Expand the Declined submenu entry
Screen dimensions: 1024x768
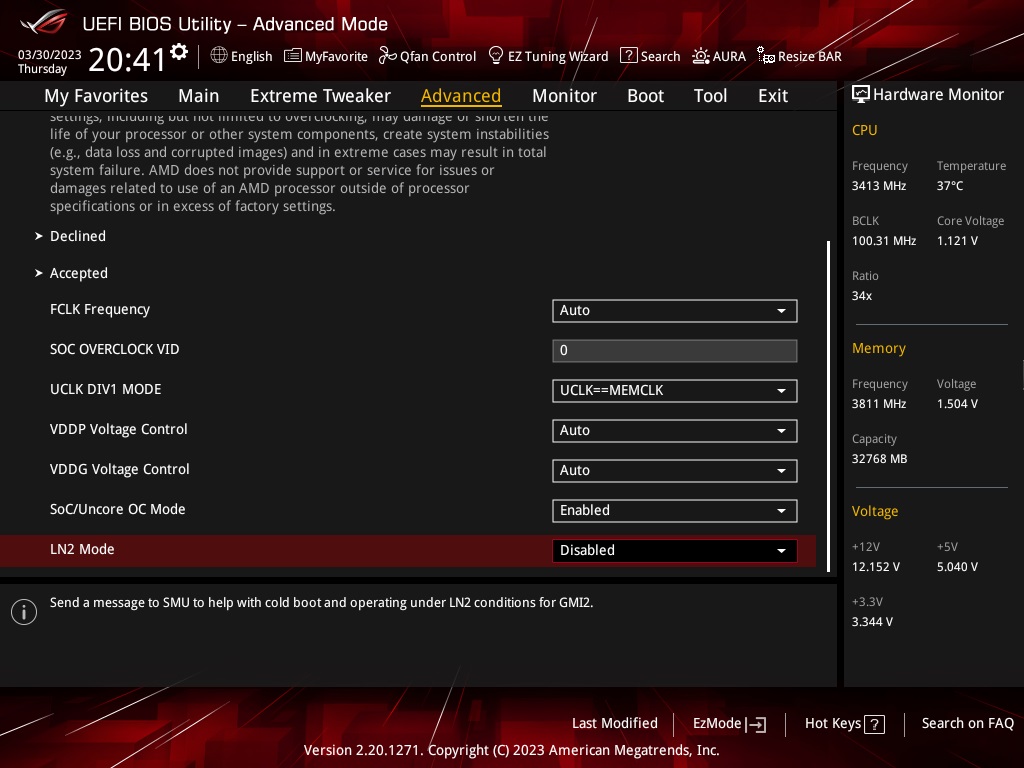click(x=78, y=236)
